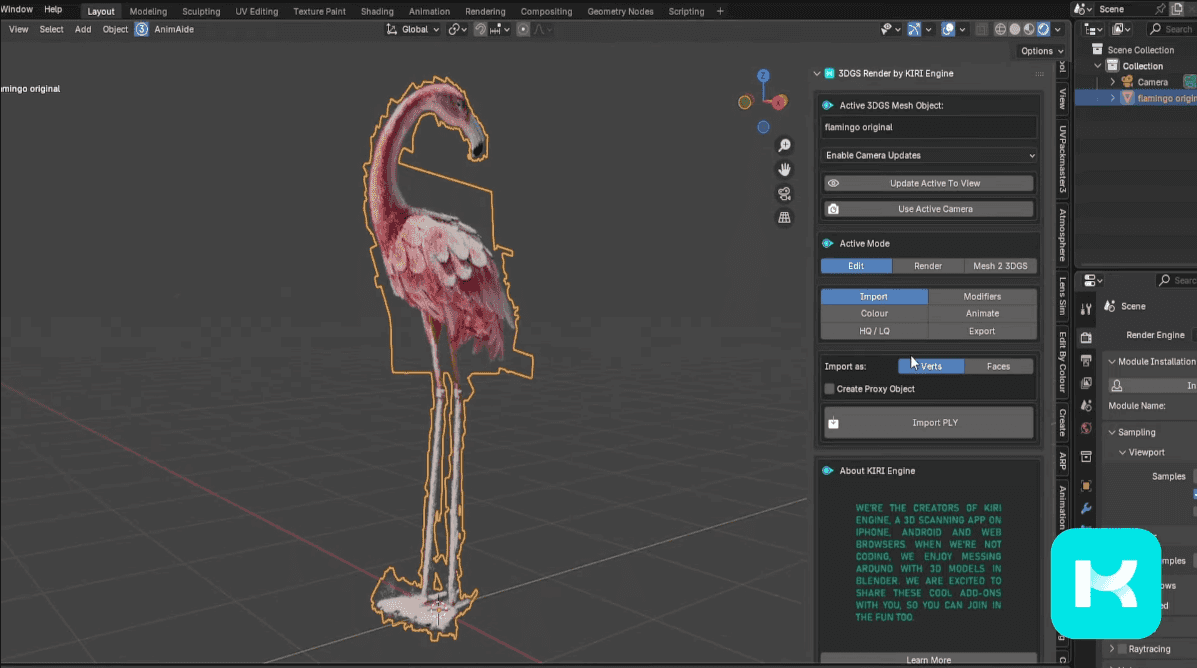This screenshot has width=1197, height=668.
Task: Click the blue negative Z axis gizmo ball
Action: (x=763, y=127)
